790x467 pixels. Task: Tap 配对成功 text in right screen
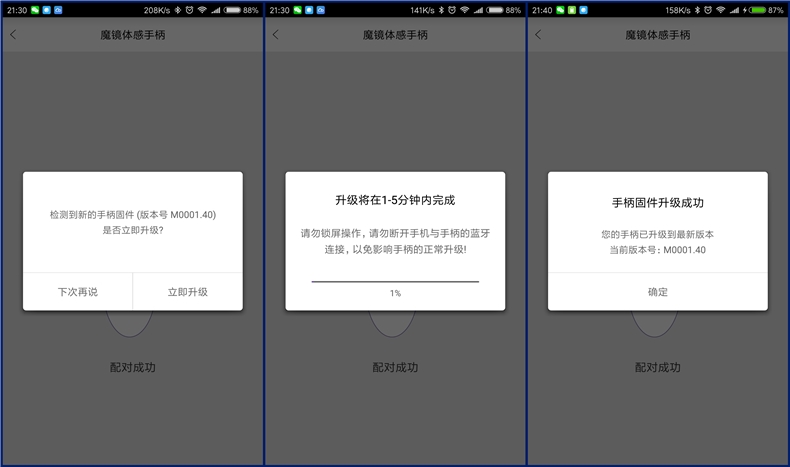coord(657,367)
